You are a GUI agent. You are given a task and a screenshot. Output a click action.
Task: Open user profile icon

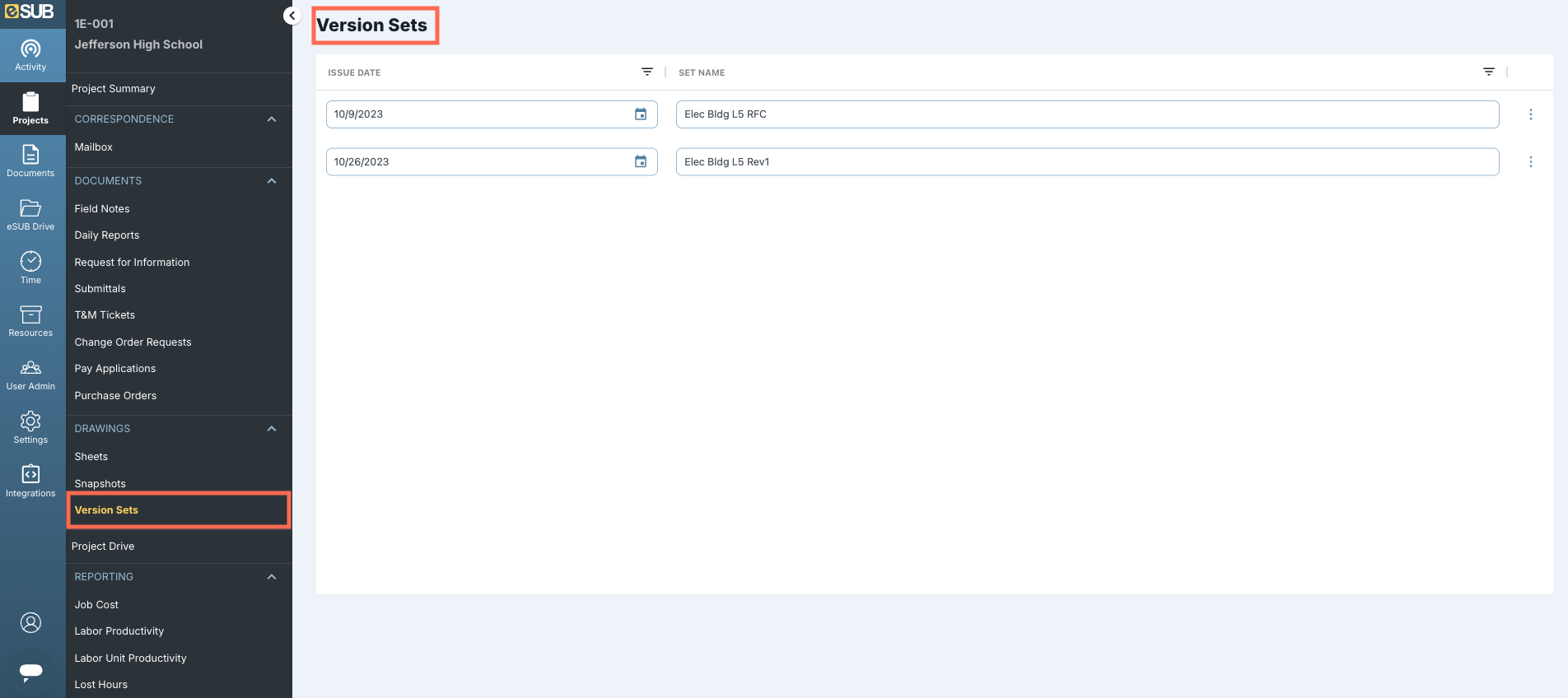pyautogui.click(x=31, y=623)
